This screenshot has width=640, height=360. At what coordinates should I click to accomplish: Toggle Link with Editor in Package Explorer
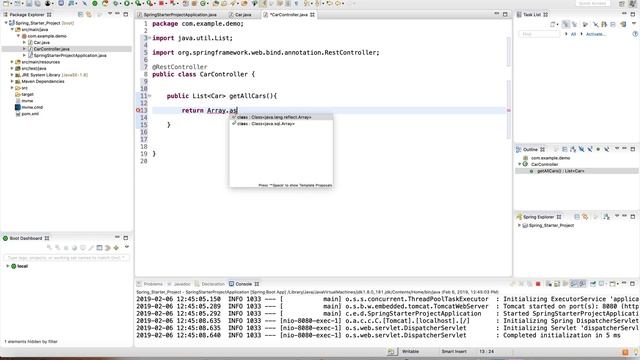click(89, 14)
